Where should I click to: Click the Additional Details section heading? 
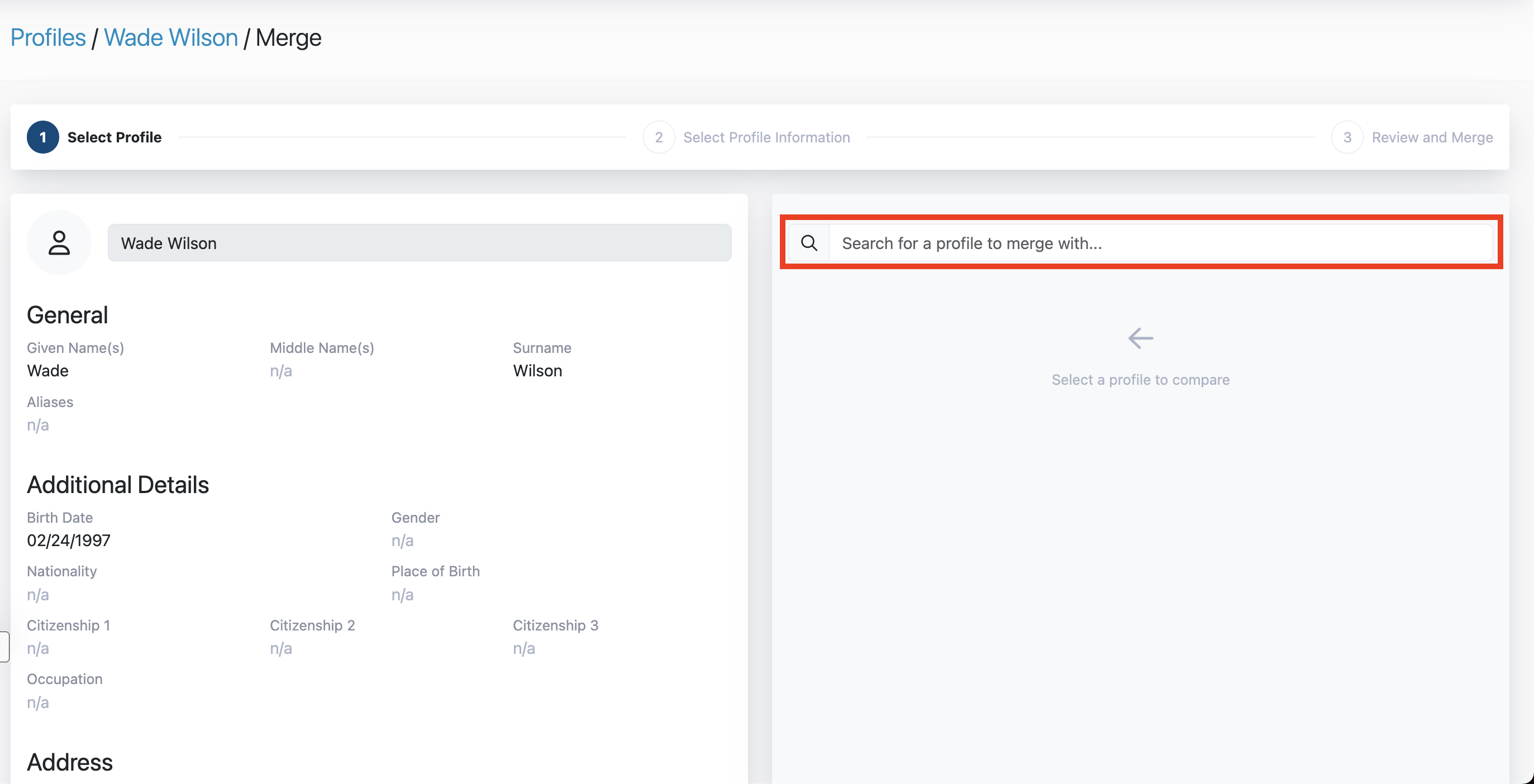point(118,485)
